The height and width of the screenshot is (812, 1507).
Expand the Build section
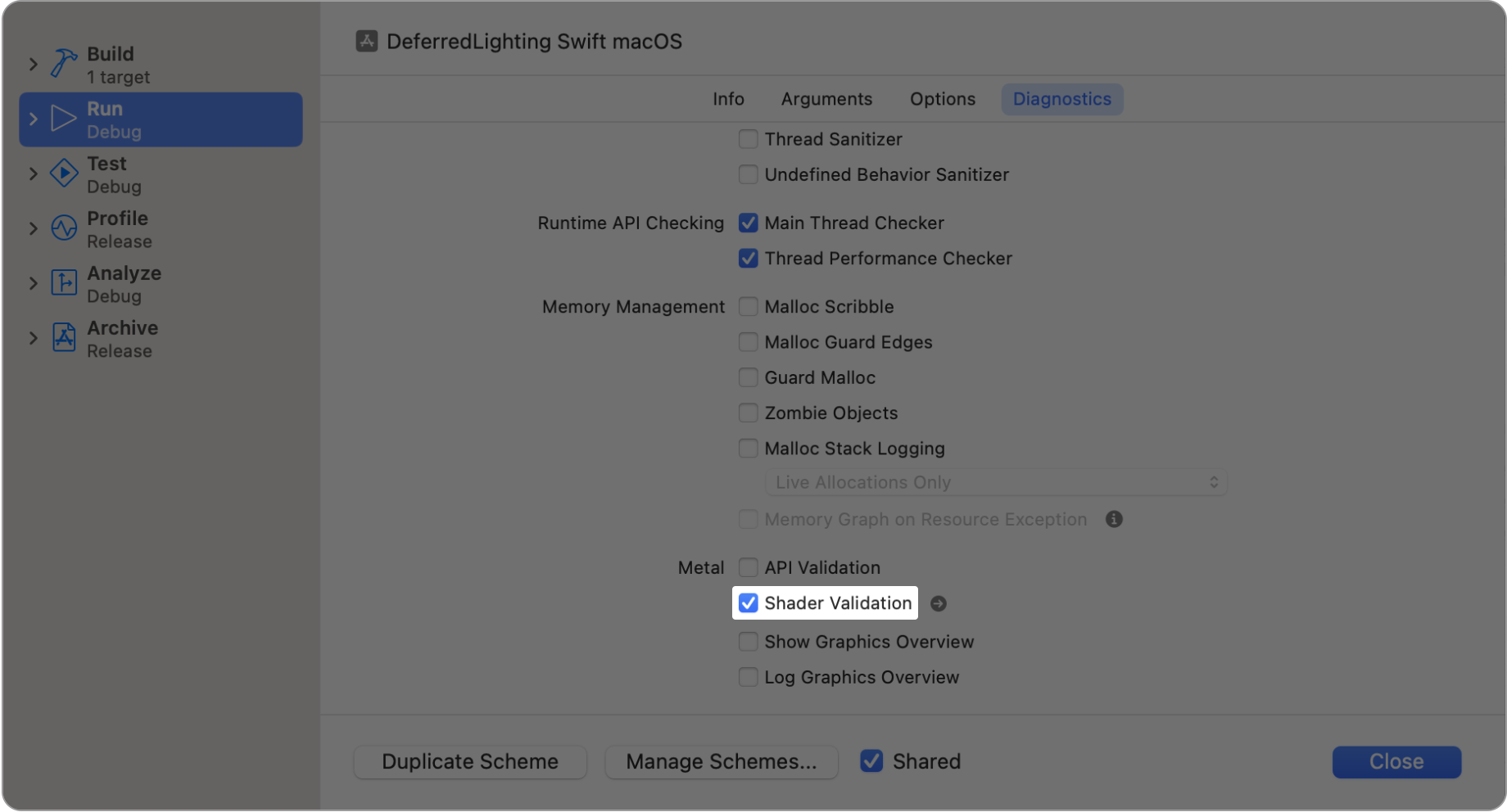[x=33, y=63]
